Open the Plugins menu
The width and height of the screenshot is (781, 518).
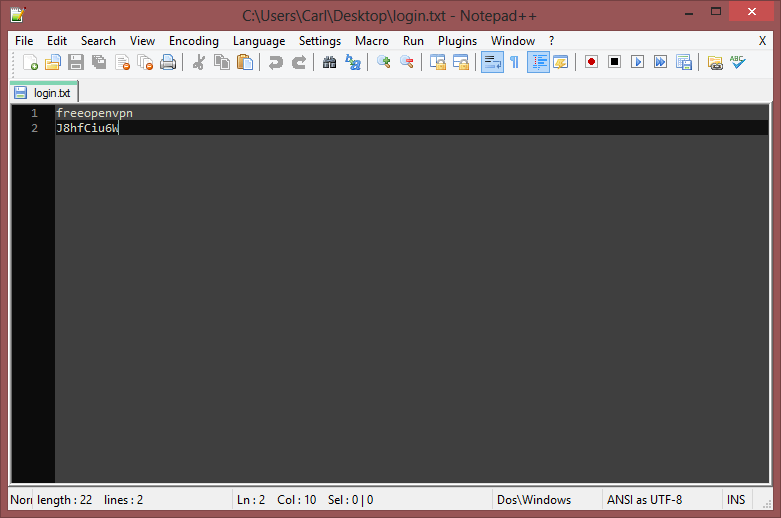(x=457, y=41)
